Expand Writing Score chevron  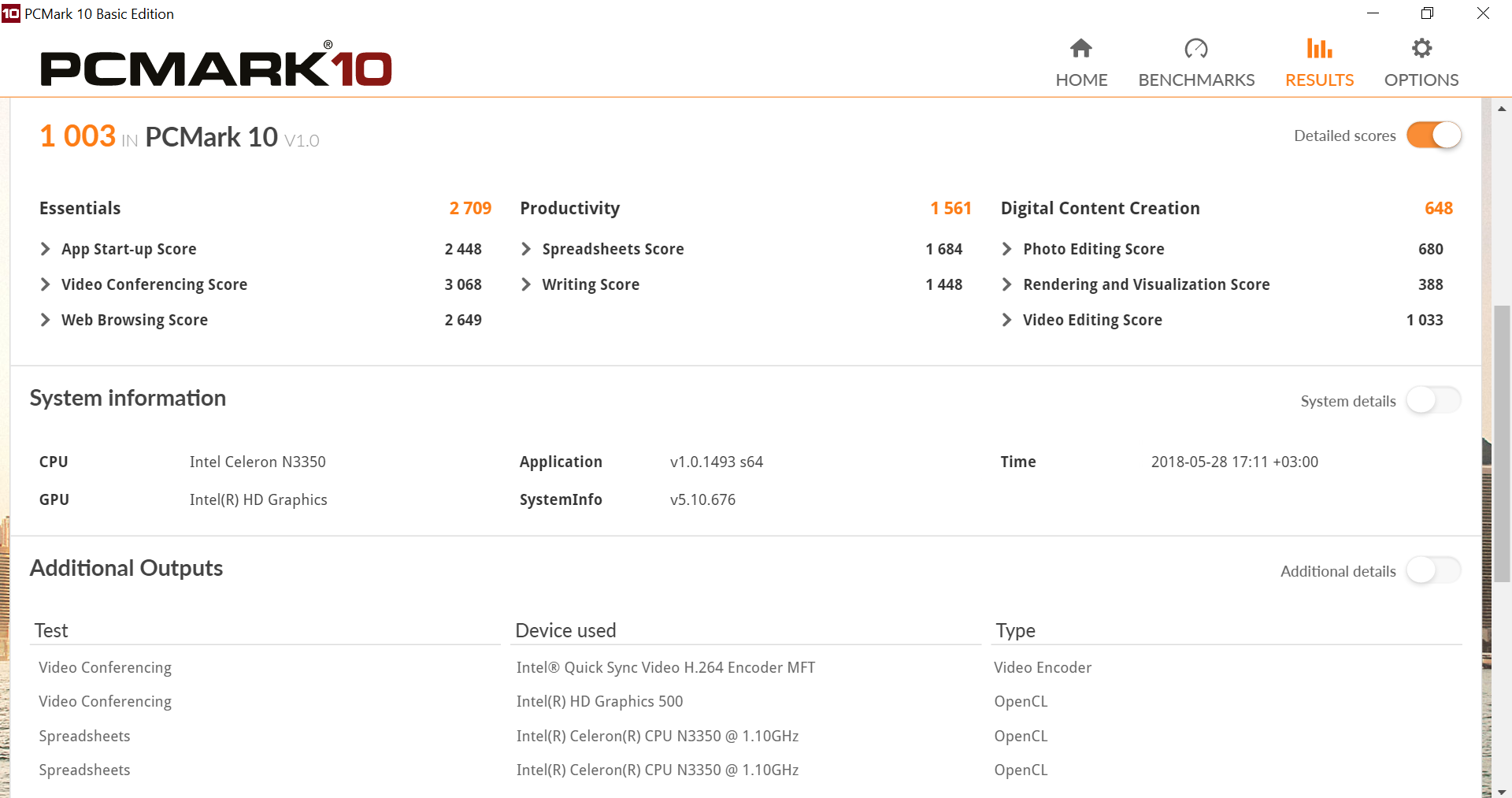526,284
